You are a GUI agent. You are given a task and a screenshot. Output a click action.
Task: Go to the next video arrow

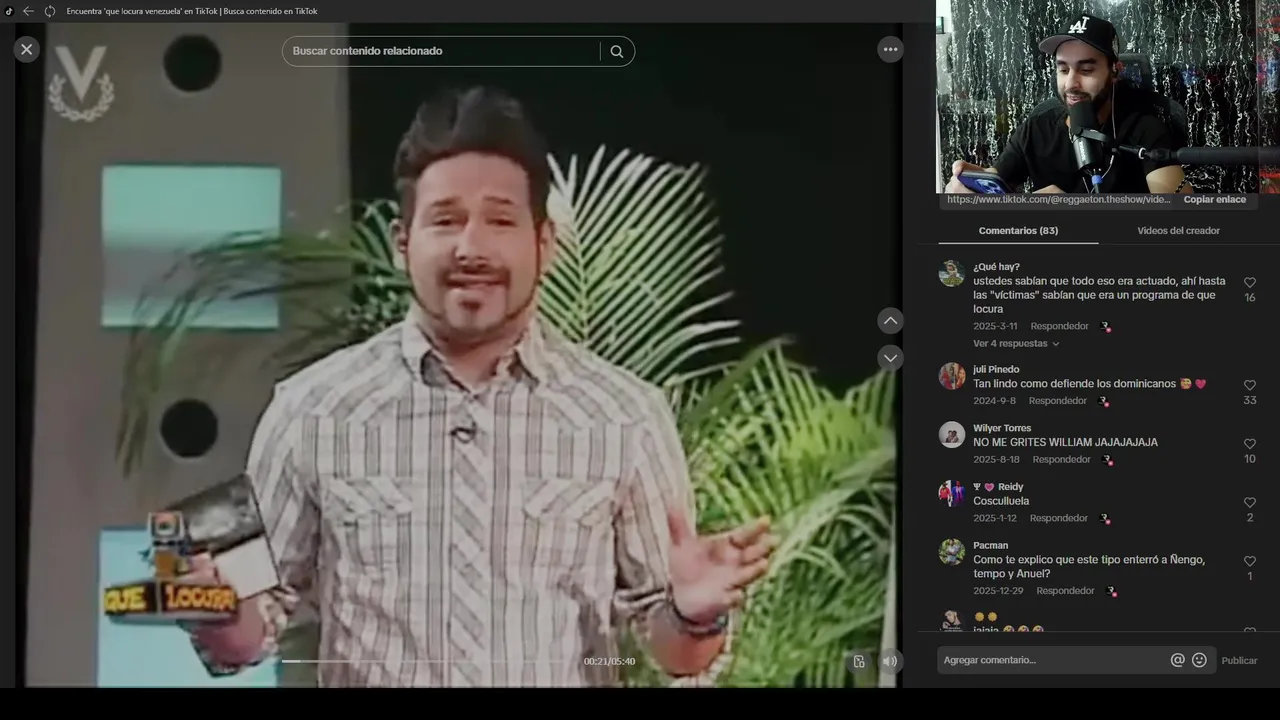[890, 358]
